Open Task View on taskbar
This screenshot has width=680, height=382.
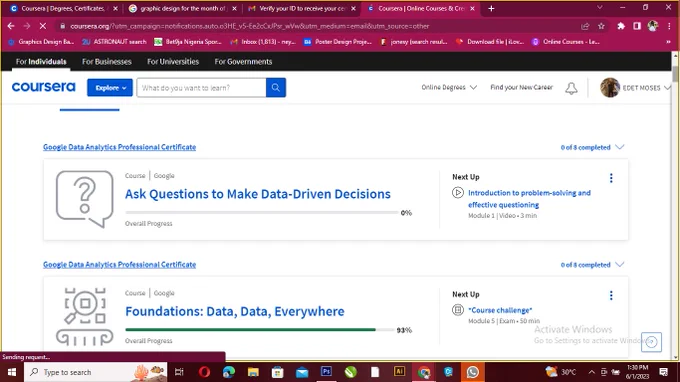click(179, 372)
